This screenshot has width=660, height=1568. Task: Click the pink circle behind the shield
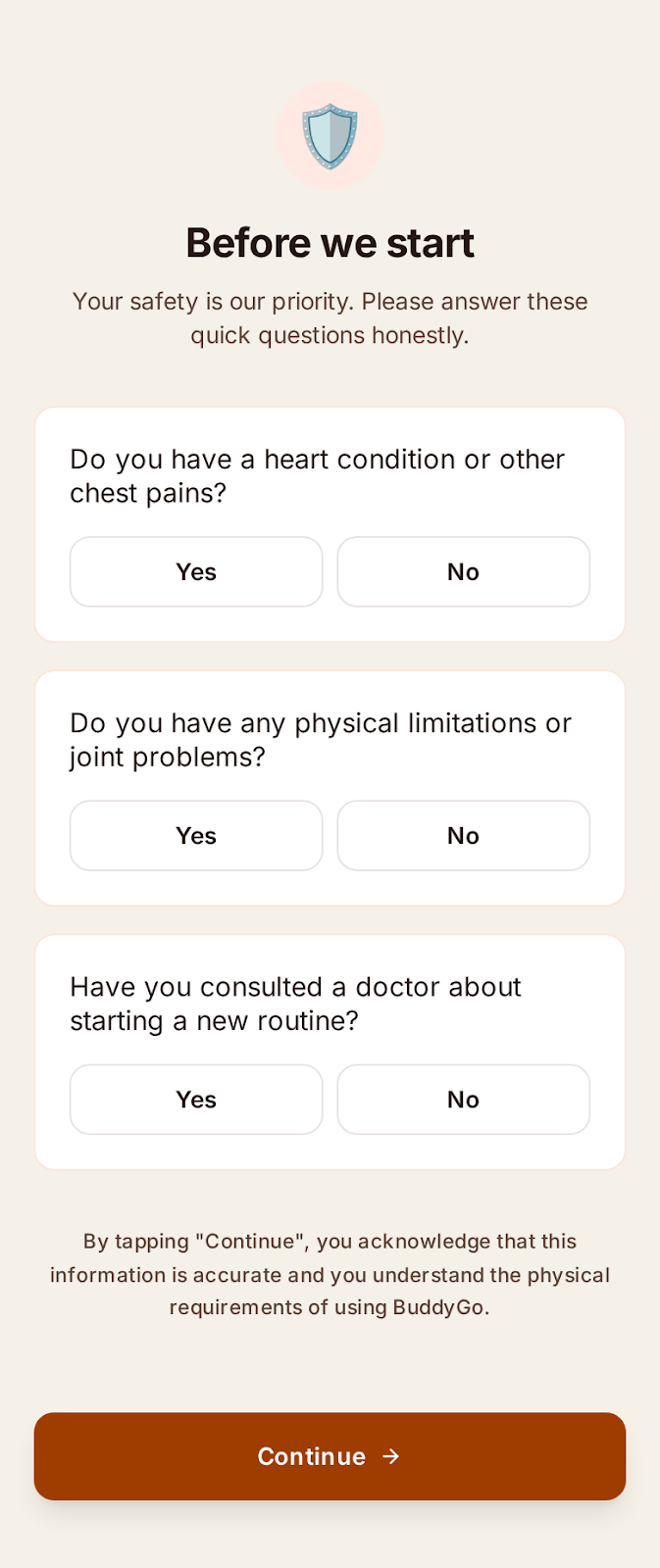330,136
